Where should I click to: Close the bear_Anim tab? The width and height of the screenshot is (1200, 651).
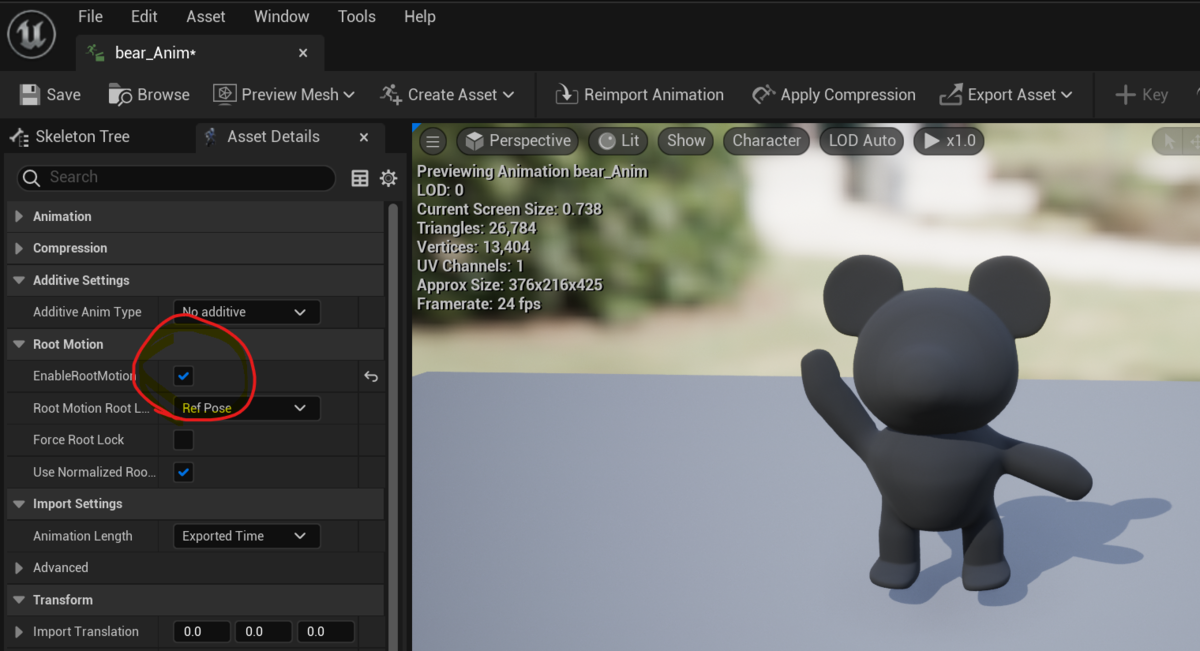tap(303, 53)
